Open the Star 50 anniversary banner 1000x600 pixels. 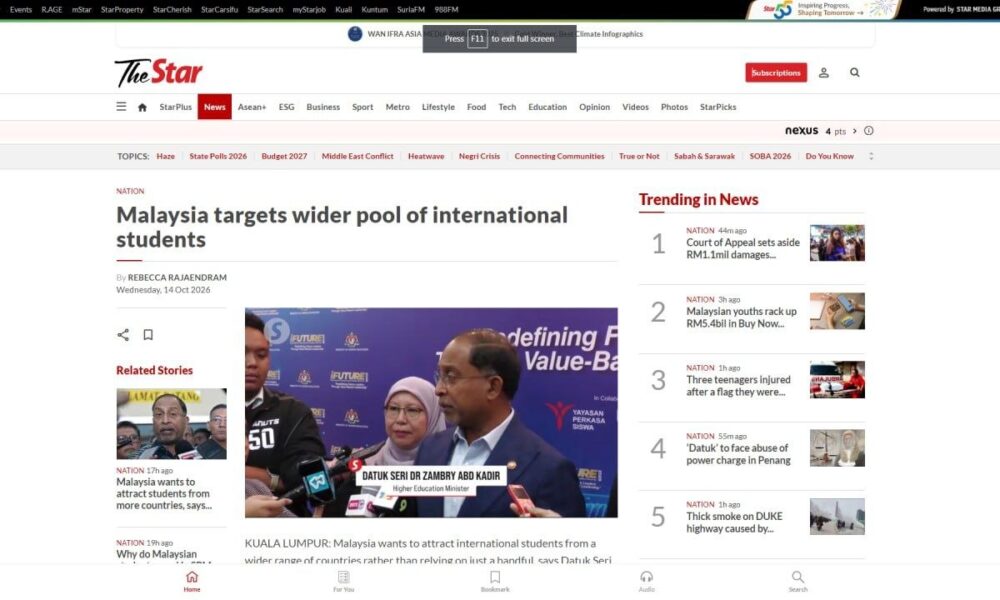coord(823,10)
